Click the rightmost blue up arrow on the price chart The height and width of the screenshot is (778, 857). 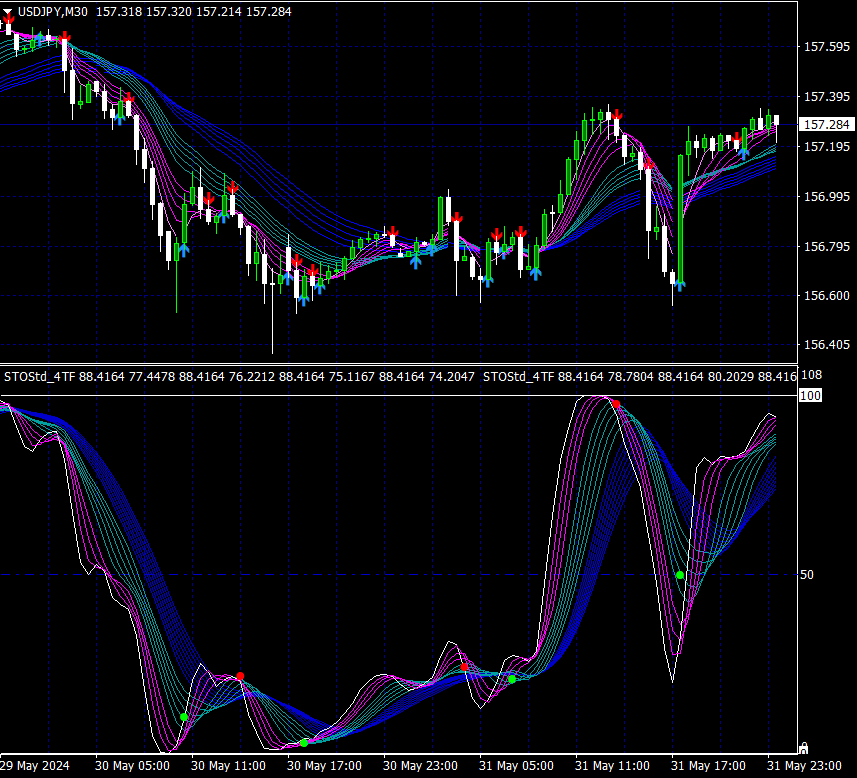coord(744,153)
